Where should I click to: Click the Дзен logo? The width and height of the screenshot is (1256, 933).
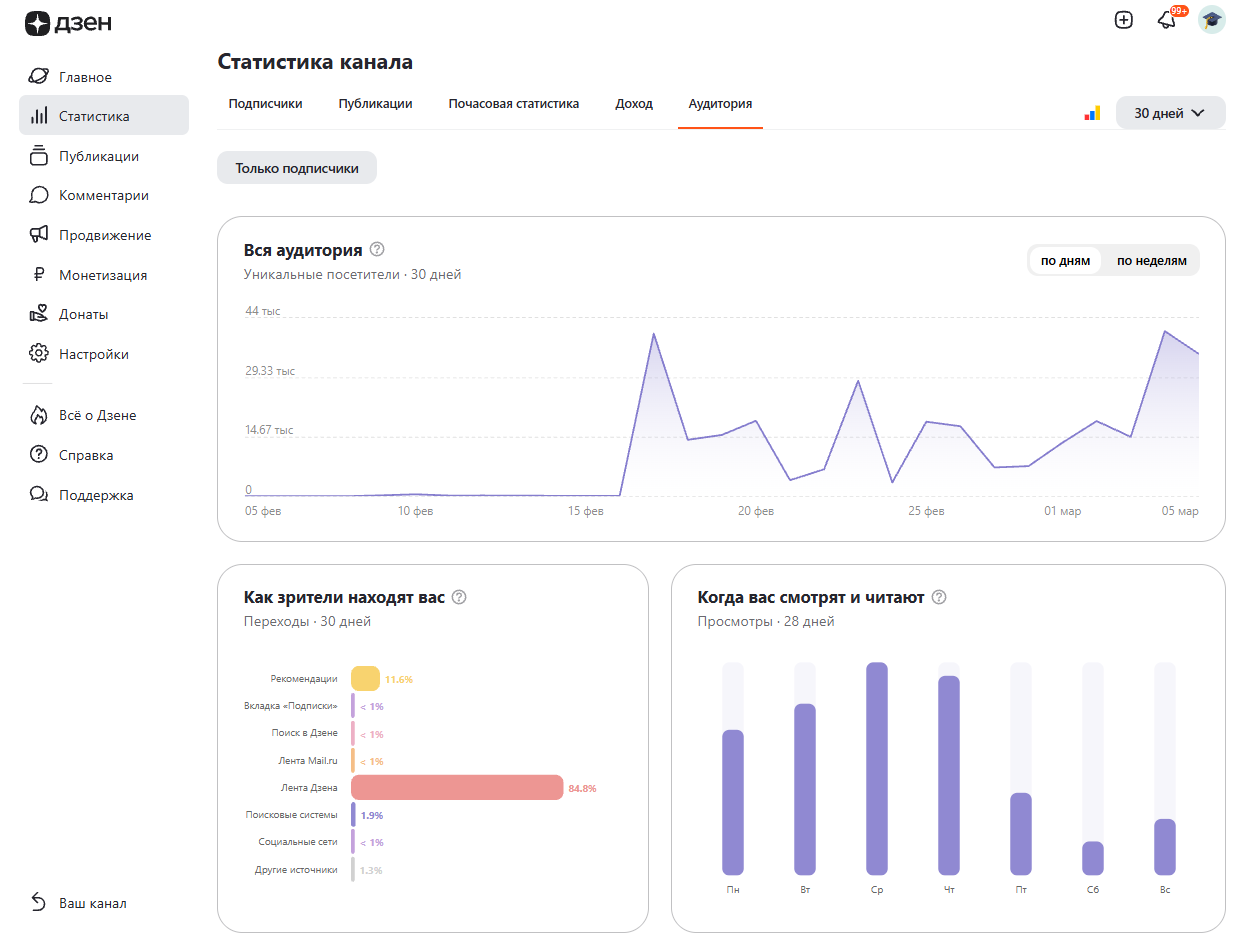(x=68, y=23)
